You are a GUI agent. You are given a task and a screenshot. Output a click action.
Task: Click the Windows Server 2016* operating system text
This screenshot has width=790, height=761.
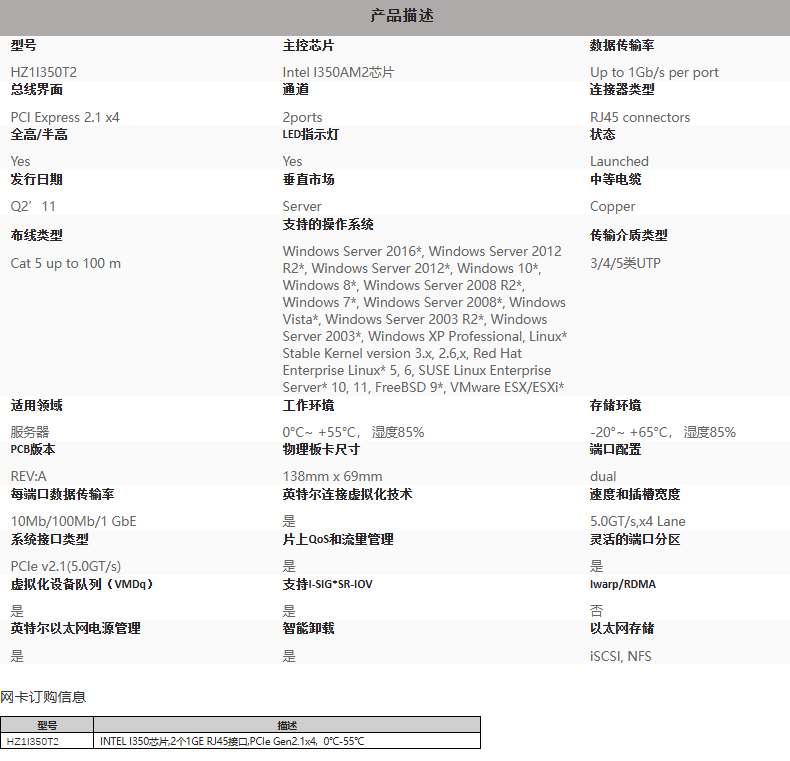tap(353, 251)
